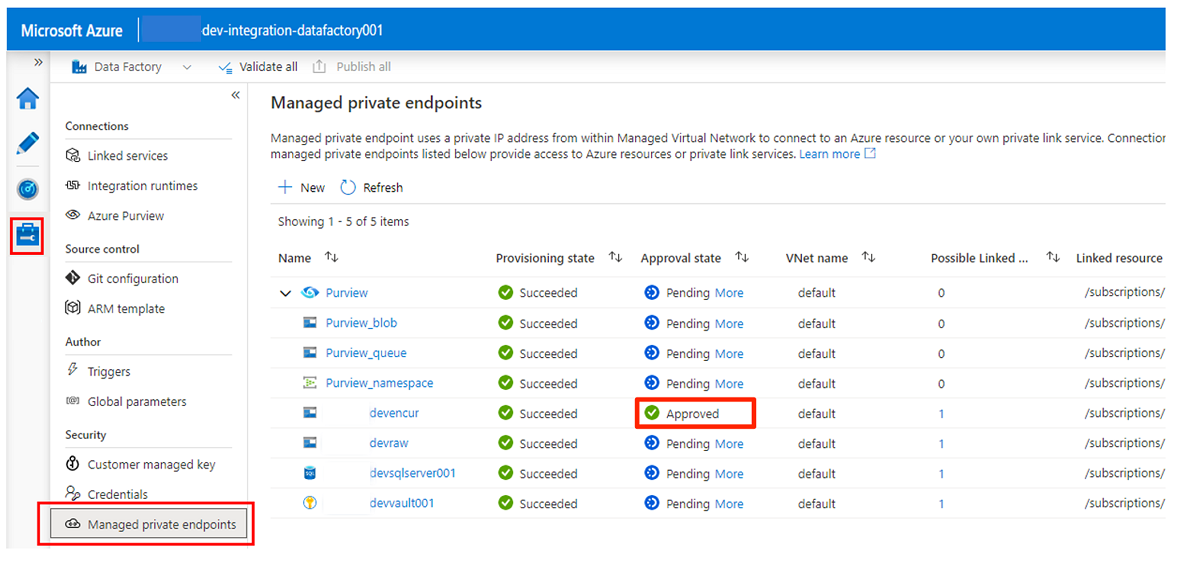Open the Monitor gauge icon
This screenshot has width=1200, height=581.
click(28, 189)
